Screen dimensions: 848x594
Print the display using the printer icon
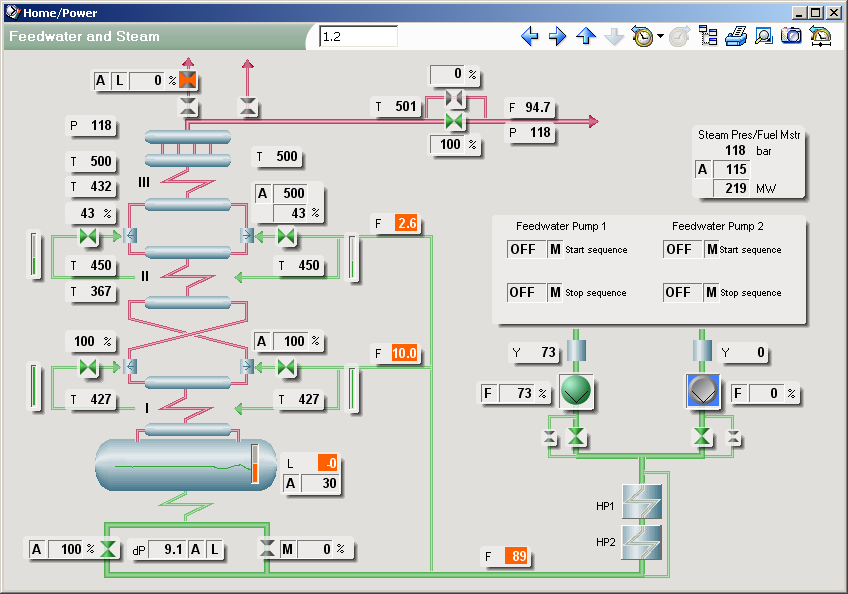coord(736,36)
